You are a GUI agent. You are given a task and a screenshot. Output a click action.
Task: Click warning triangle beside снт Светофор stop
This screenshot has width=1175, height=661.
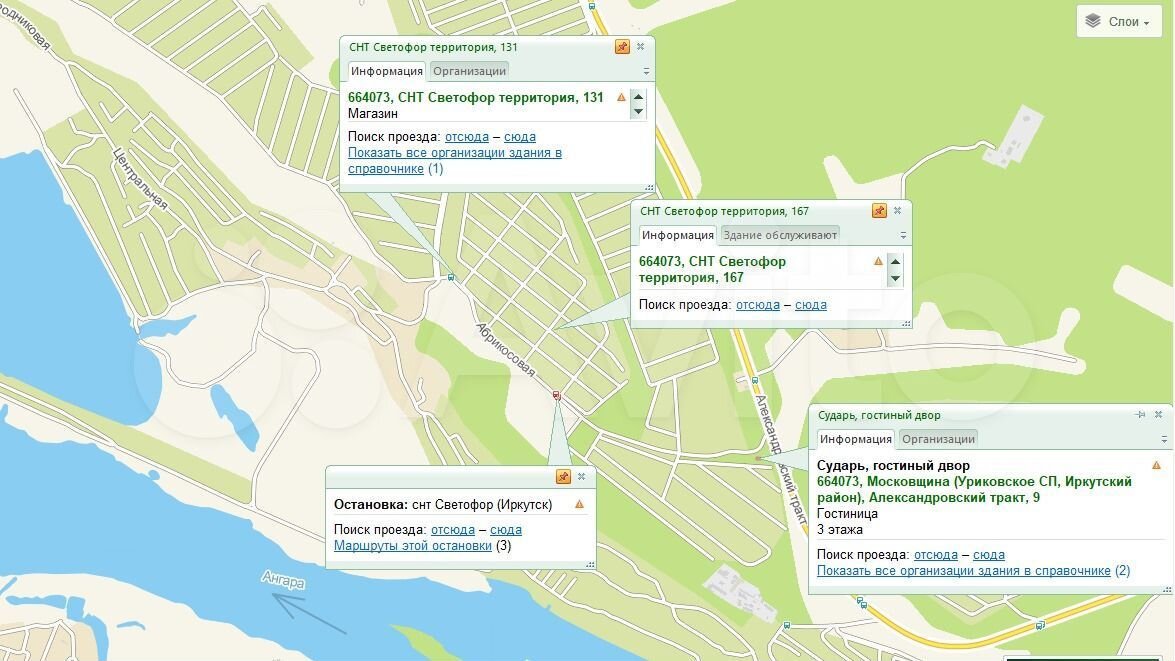coord(579,505)
